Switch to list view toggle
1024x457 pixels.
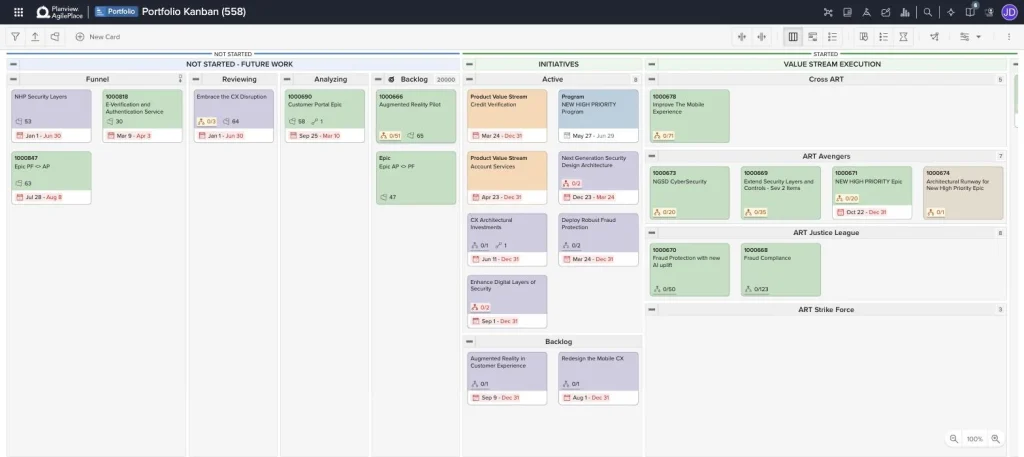(832, 37)
